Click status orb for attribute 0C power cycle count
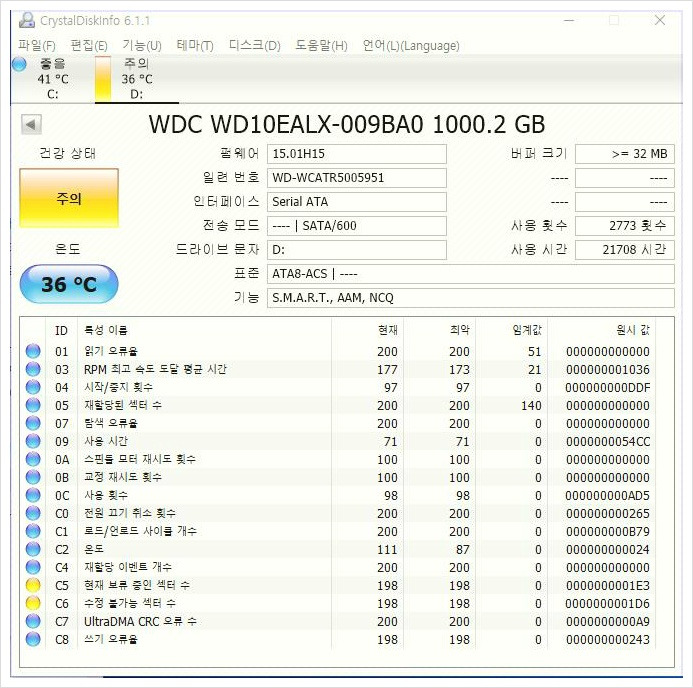The width and height of the screenshot is (693, 688). tap(33, 495)
